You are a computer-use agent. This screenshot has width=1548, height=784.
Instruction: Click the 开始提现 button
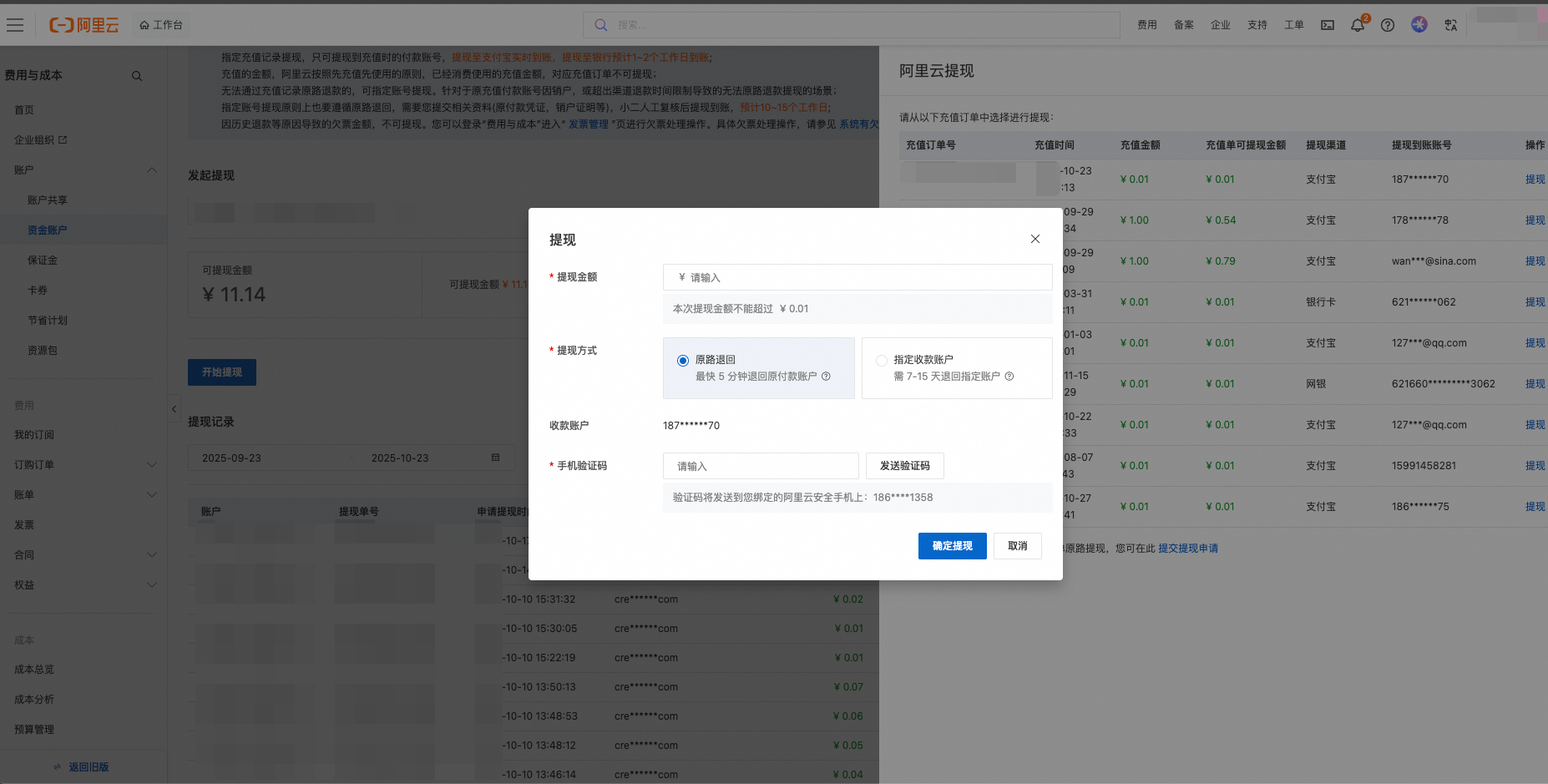click(222, 372)
